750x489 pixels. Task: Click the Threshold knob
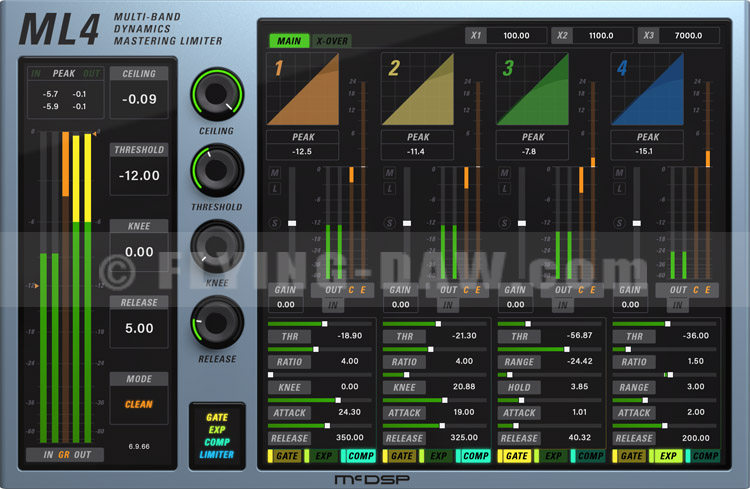coord(217,170)
